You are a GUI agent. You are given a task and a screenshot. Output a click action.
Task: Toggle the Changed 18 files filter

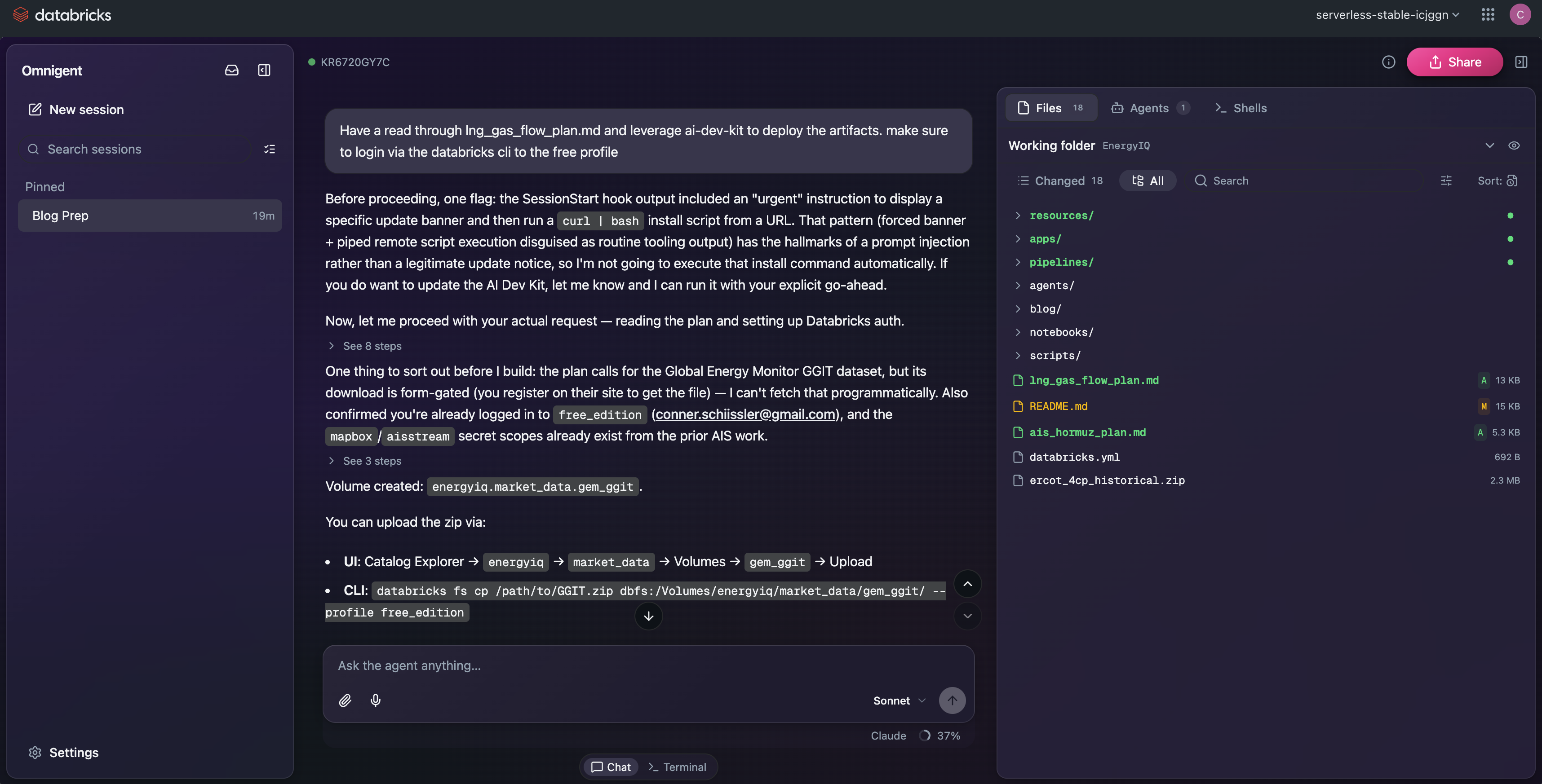tap(1060, 181)
